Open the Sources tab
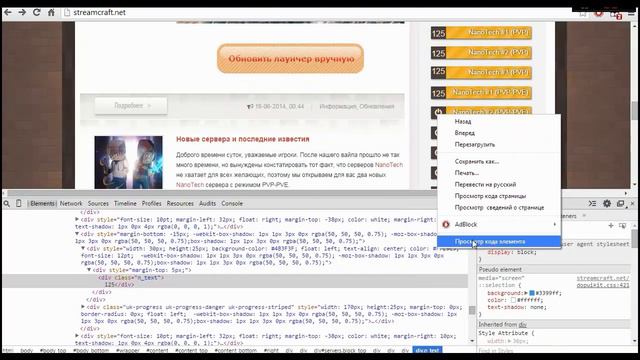Viewport: 640px width, 360px height. pos(98,203)
